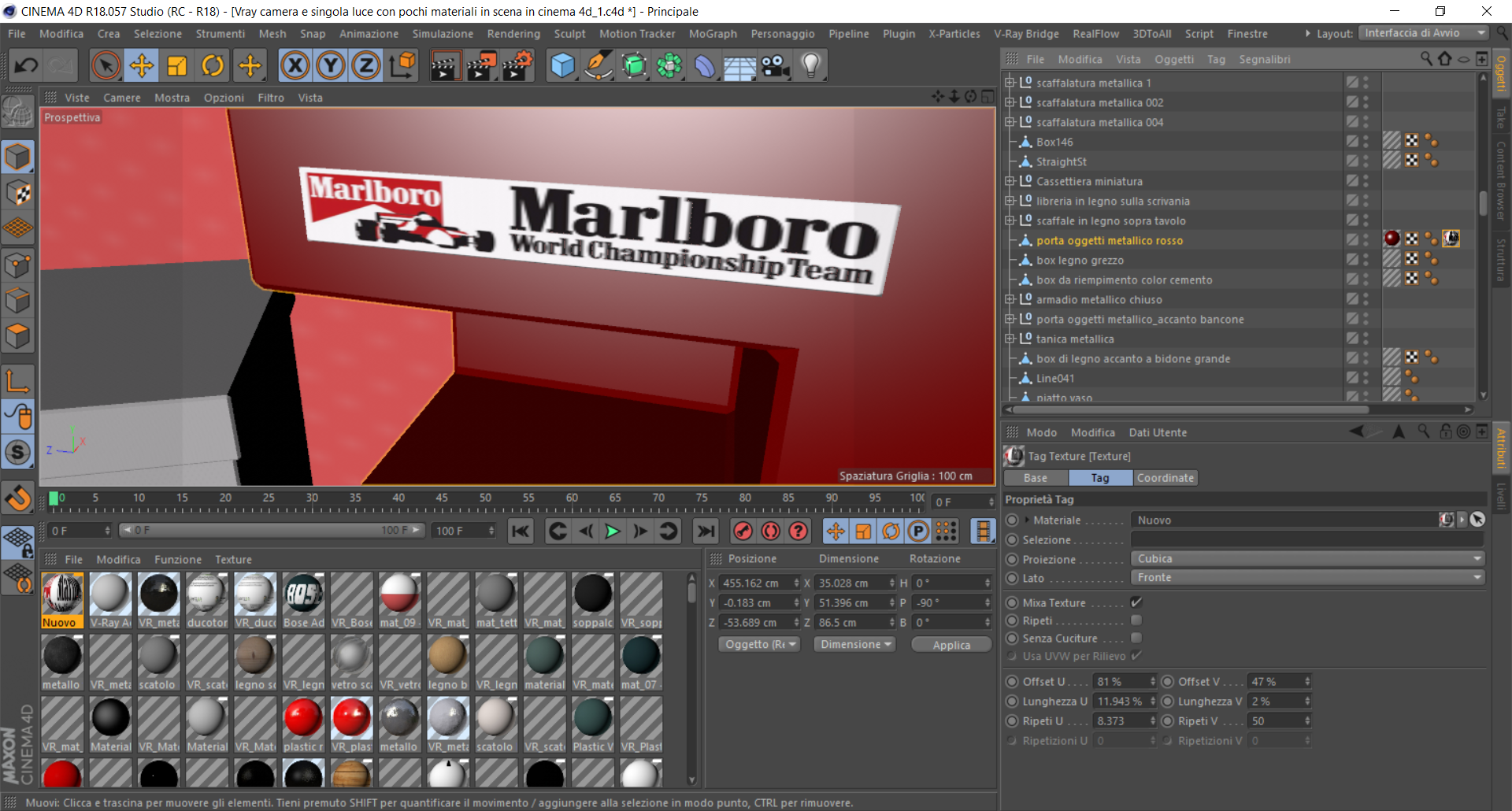Image resolution: width=1512 pixels, height=811 pixels.
Task: Expand Cassettiera miniatura tree node
Action: [x=1010, y=180]
